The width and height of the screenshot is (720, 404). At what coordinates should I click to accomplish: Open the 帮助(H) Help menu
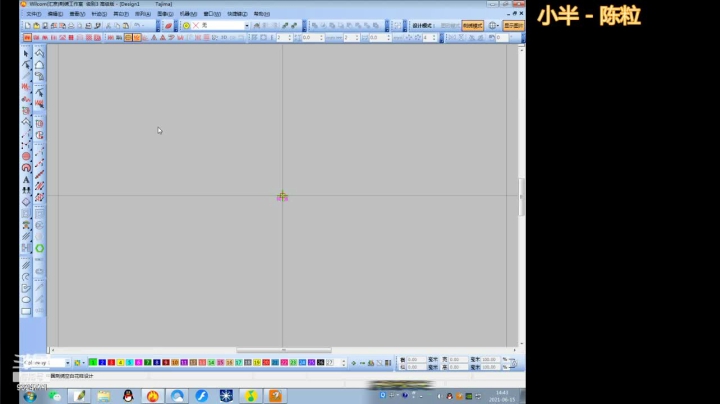pyautogui.click(x=262, y=14)
